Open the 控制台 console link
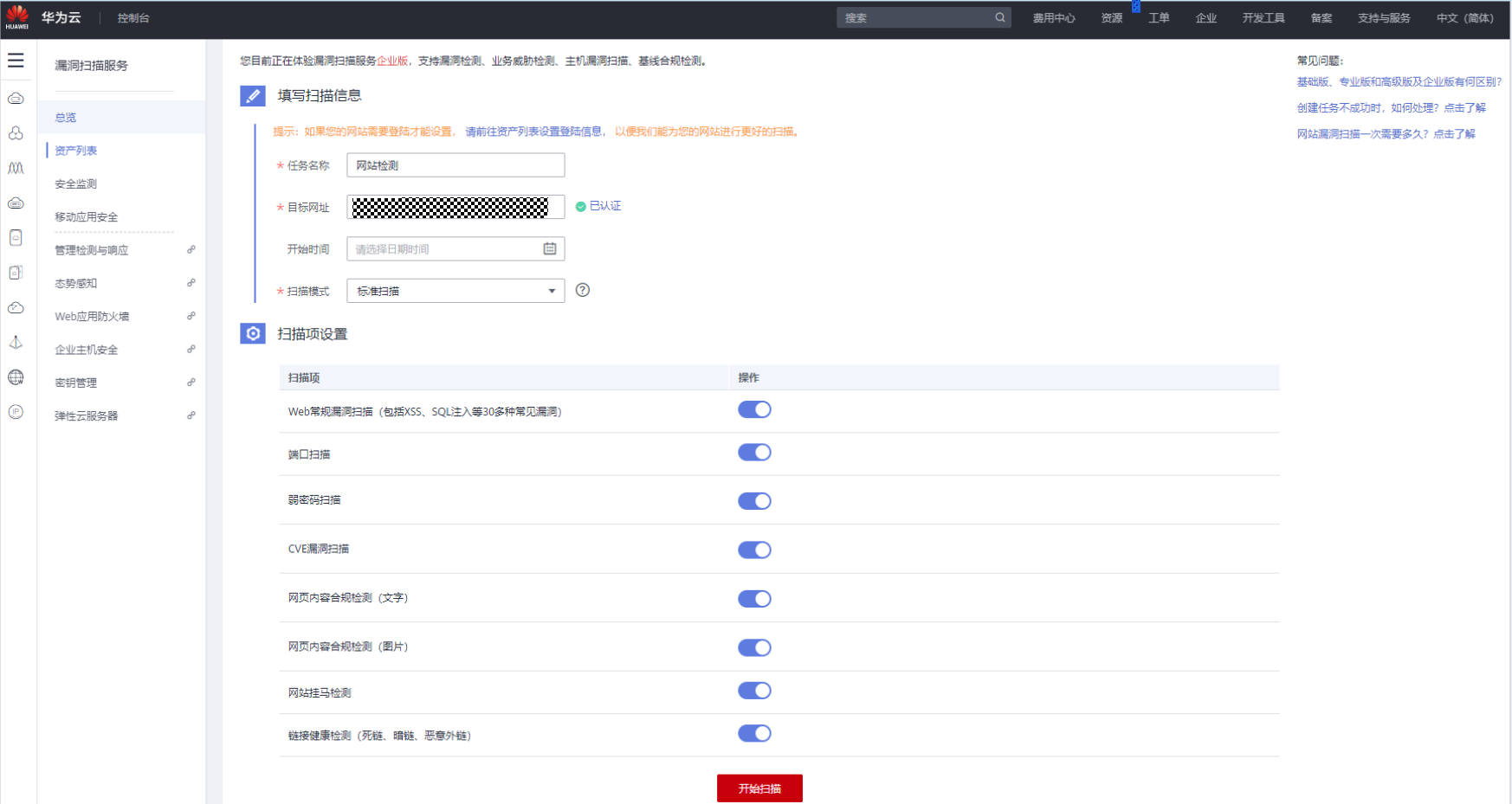This screenshot has width=1512, height=804. [x=133, y=18]
